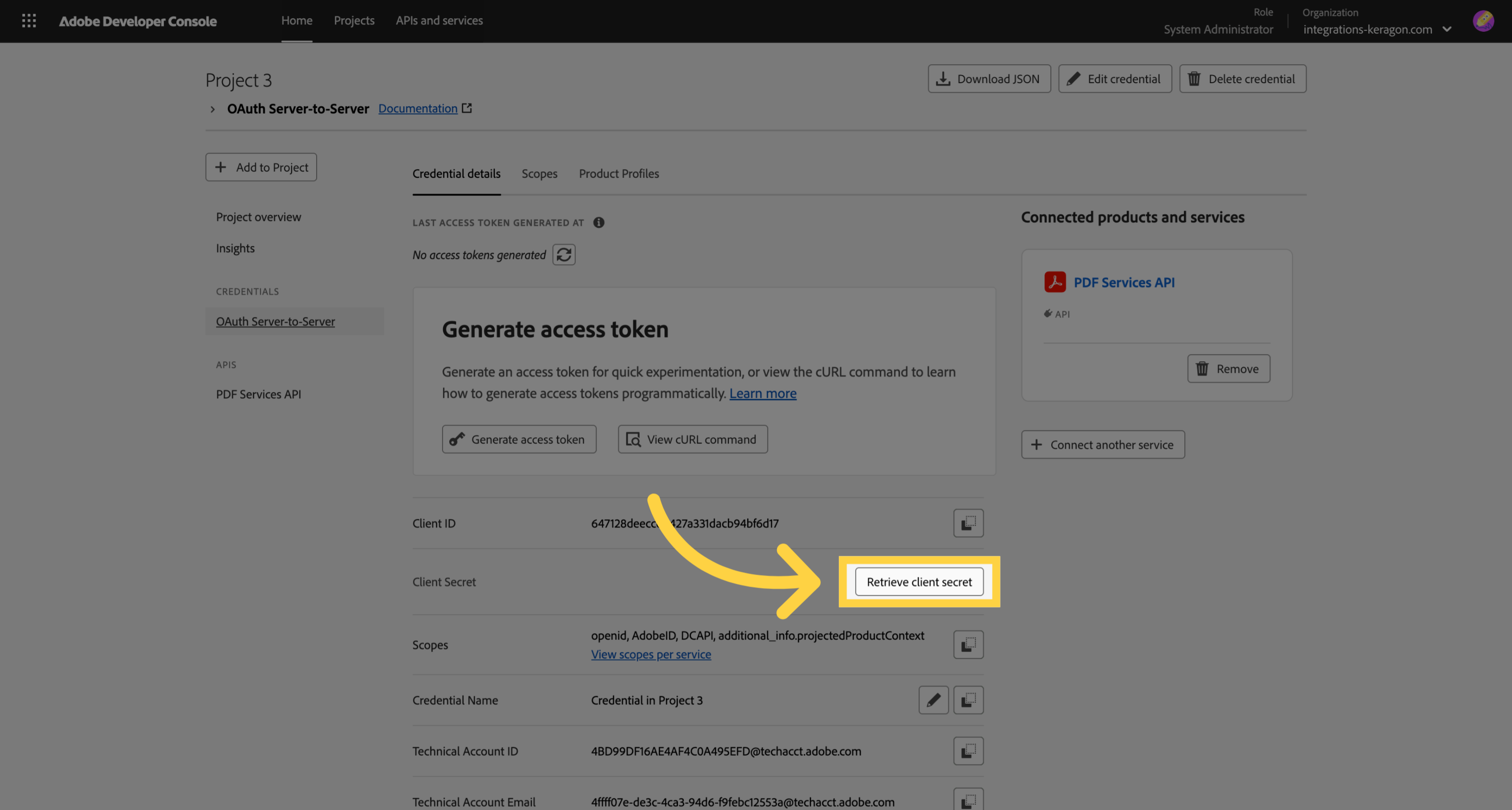Go to the Home nav item
Screen dimensions: 1512x810
click(x=296, y=21)
